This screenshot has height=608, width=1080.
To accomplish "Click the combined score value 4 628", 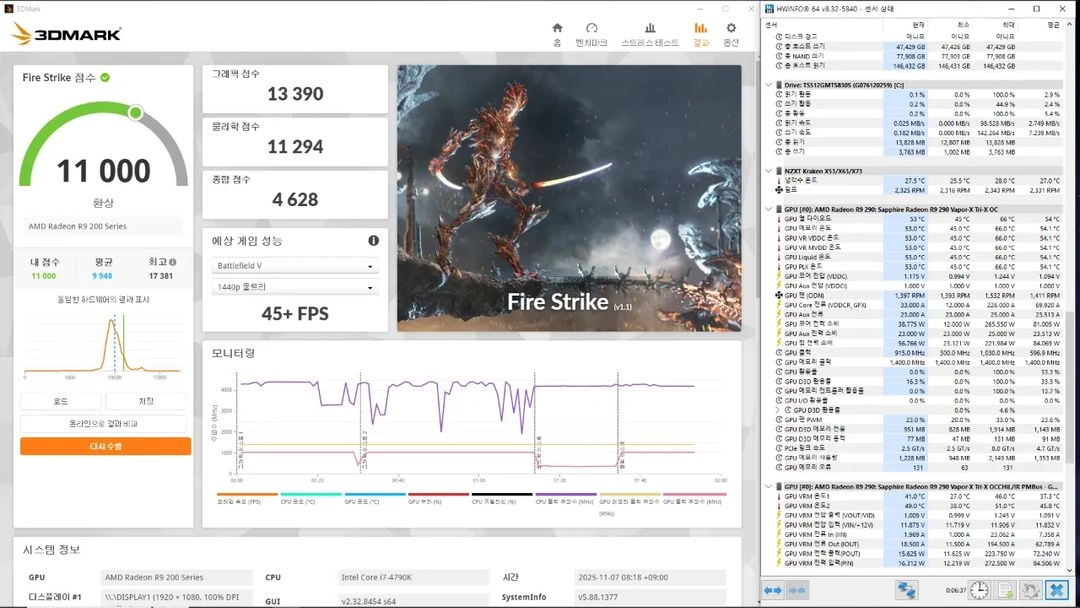I will pyautogui.click(x=295, y=200).
